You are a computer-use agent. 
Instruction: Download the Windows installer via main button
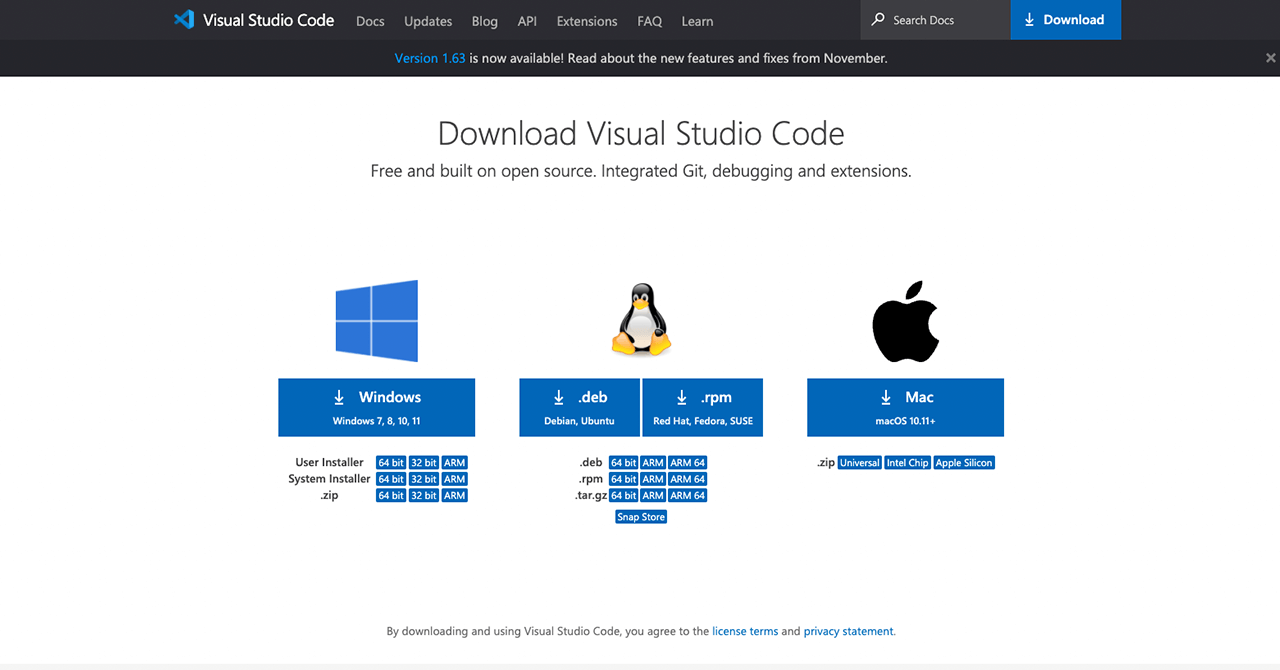tap(376, 407)
